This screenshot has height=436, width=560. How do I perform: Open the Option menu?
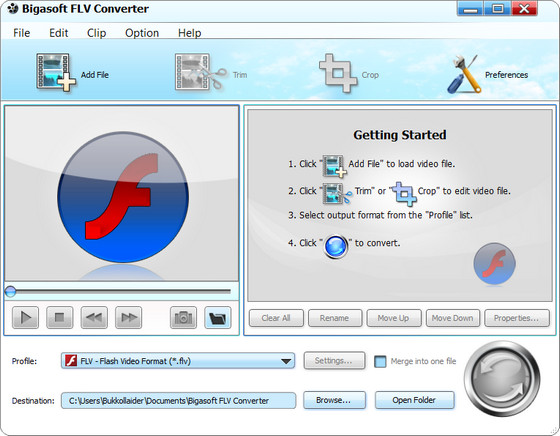(x=142, y=33)
